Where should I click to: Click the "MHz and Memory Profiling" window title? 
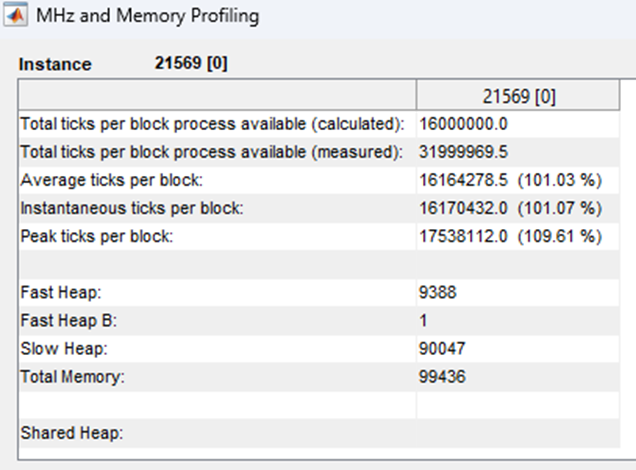[147, 17]
